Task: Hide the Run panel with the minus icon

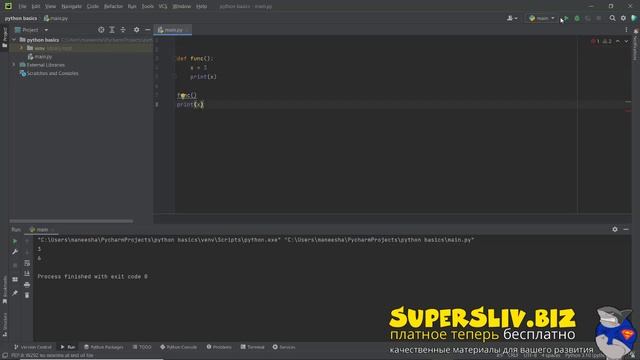Action: tap(626, 229)
